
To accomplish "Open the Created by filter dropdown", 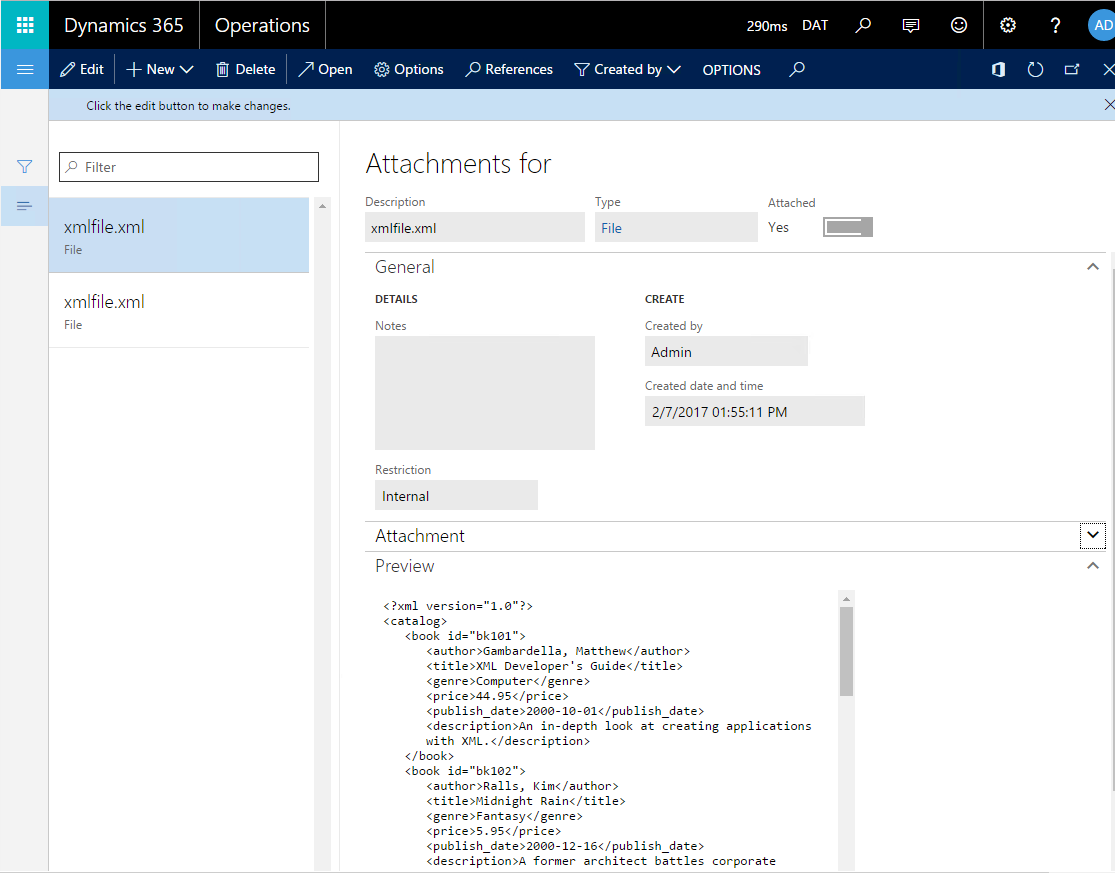I will pyautogui.click(x=628, y=69).
